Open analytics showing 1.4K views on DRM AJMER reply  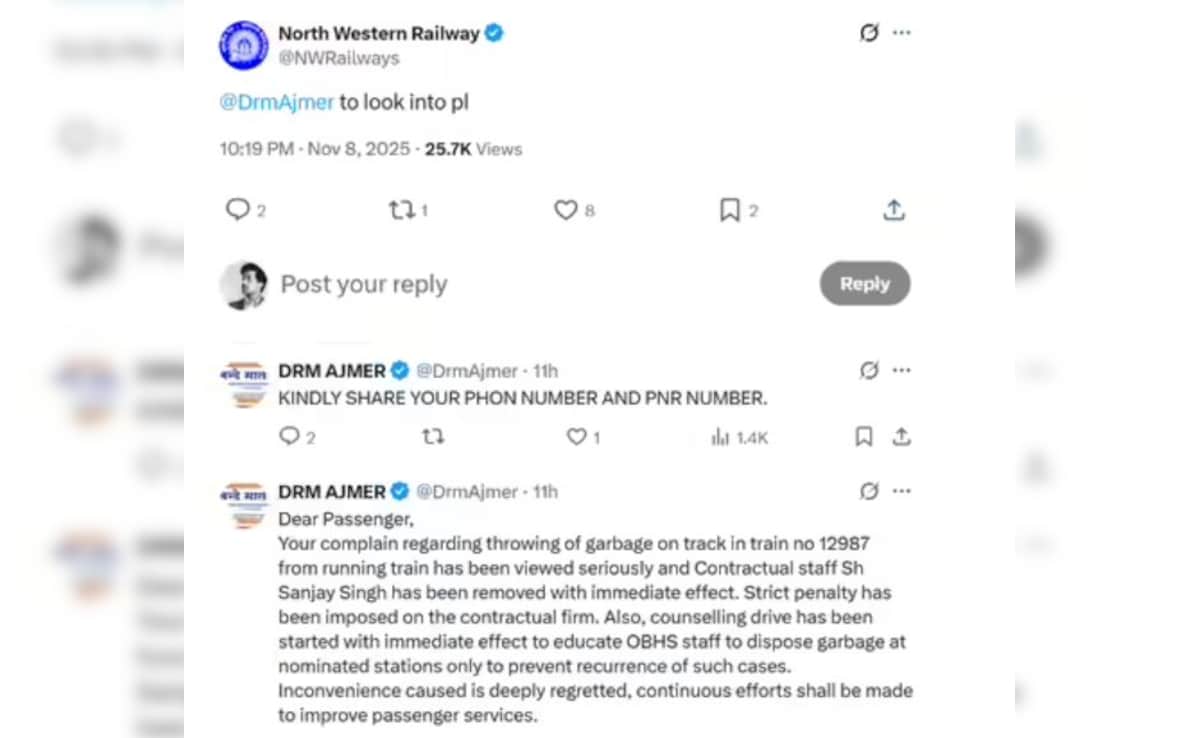(x=737, y=437)
